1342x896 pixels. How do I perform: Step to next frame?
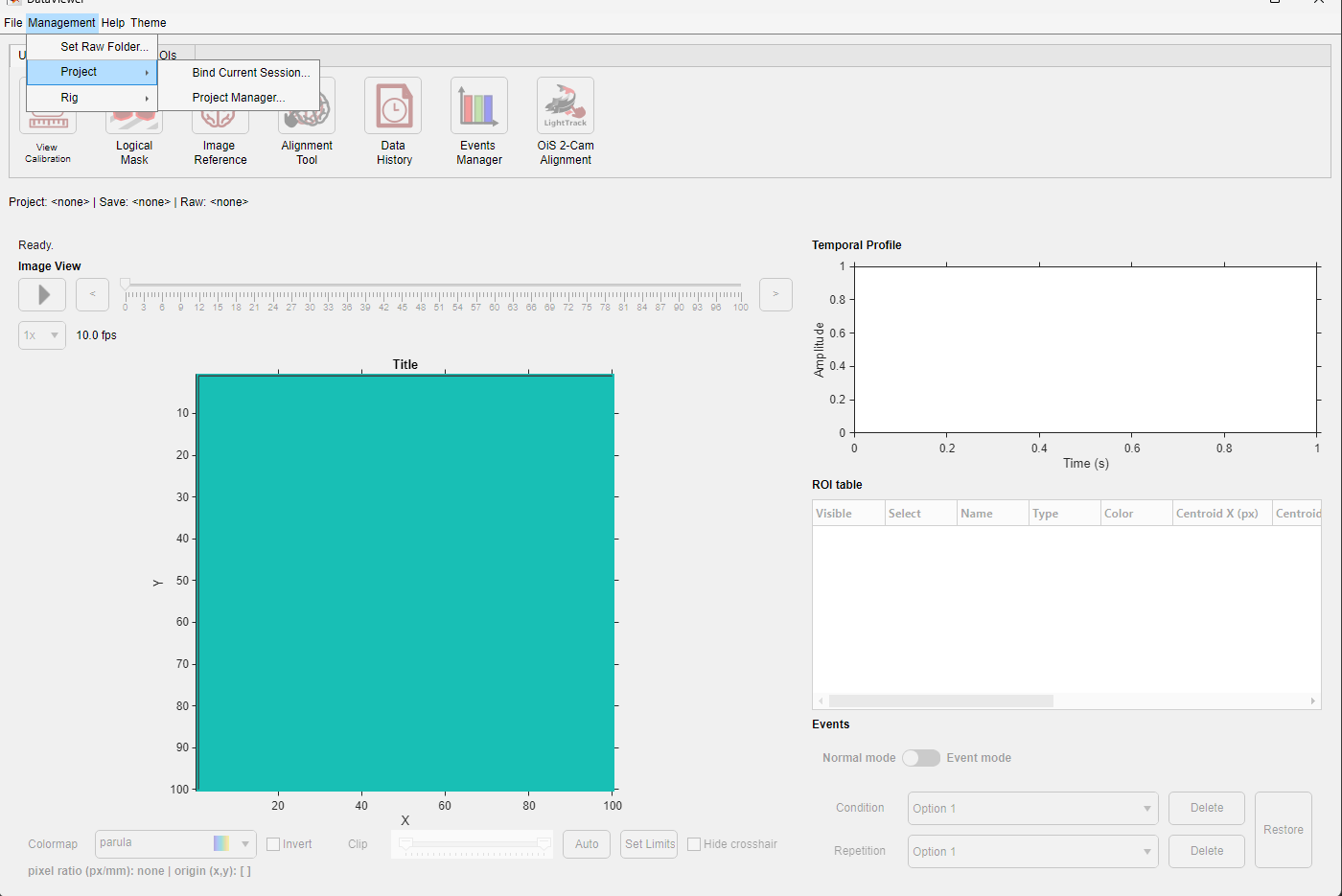click(775, 294)
